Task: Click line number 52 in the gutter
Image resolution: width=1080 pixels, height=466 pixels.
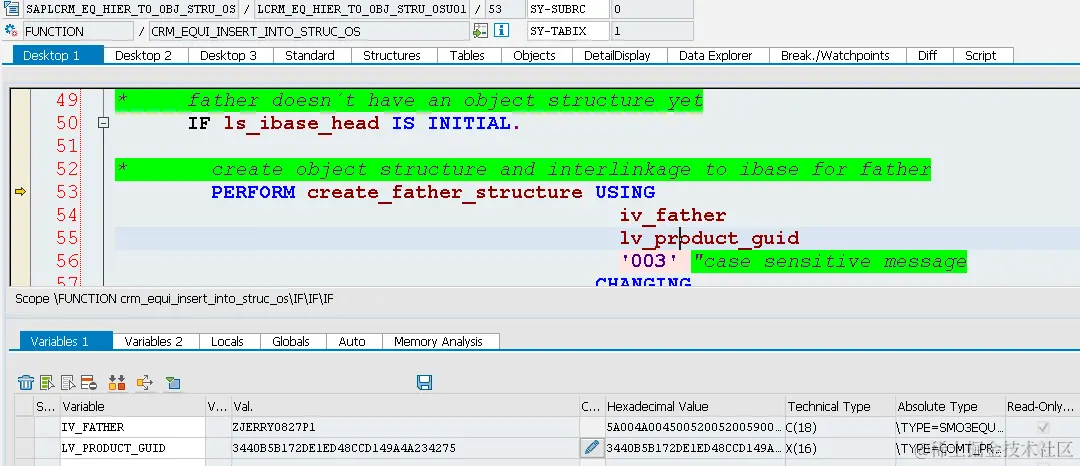Action: [67, 169]
